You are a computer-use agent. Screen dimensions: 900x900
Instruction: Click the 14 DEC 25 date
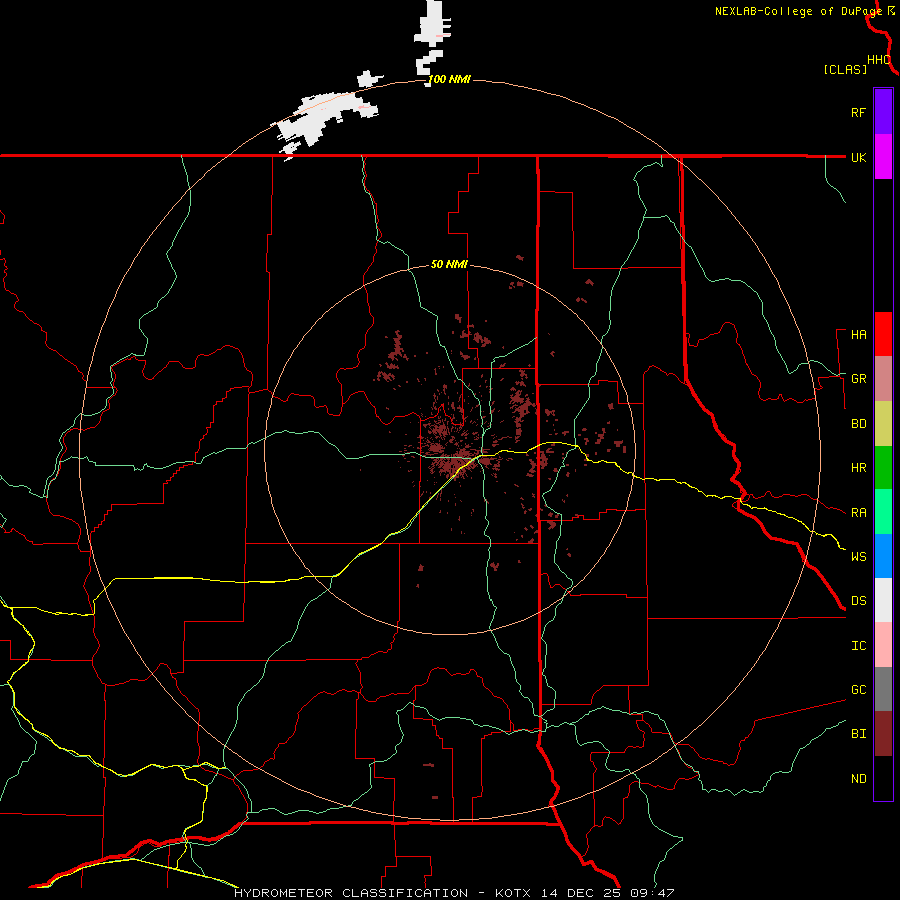(x=580, y=893)
